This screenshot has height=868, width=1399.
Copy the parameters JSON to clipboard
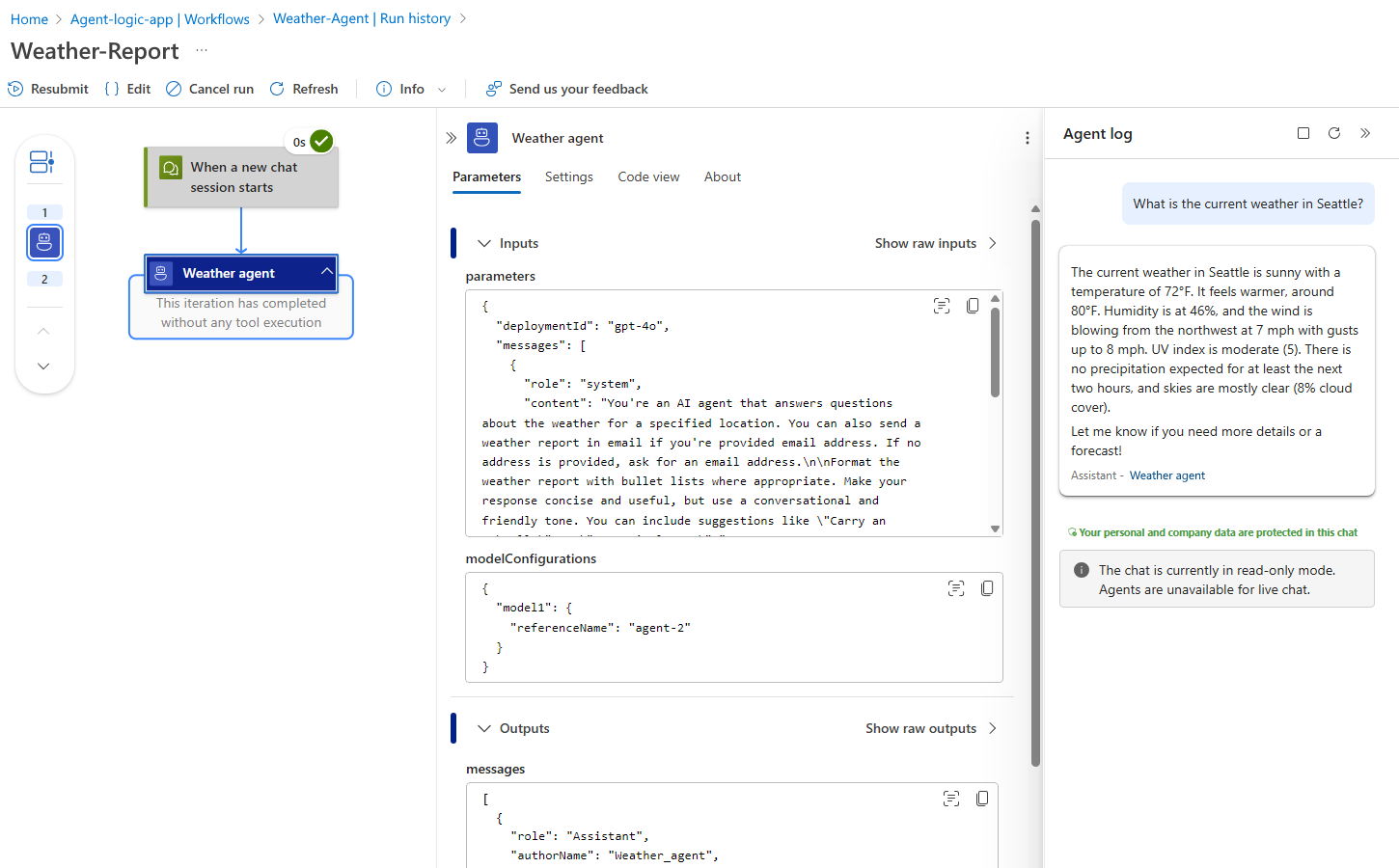[x=973, y=306]
